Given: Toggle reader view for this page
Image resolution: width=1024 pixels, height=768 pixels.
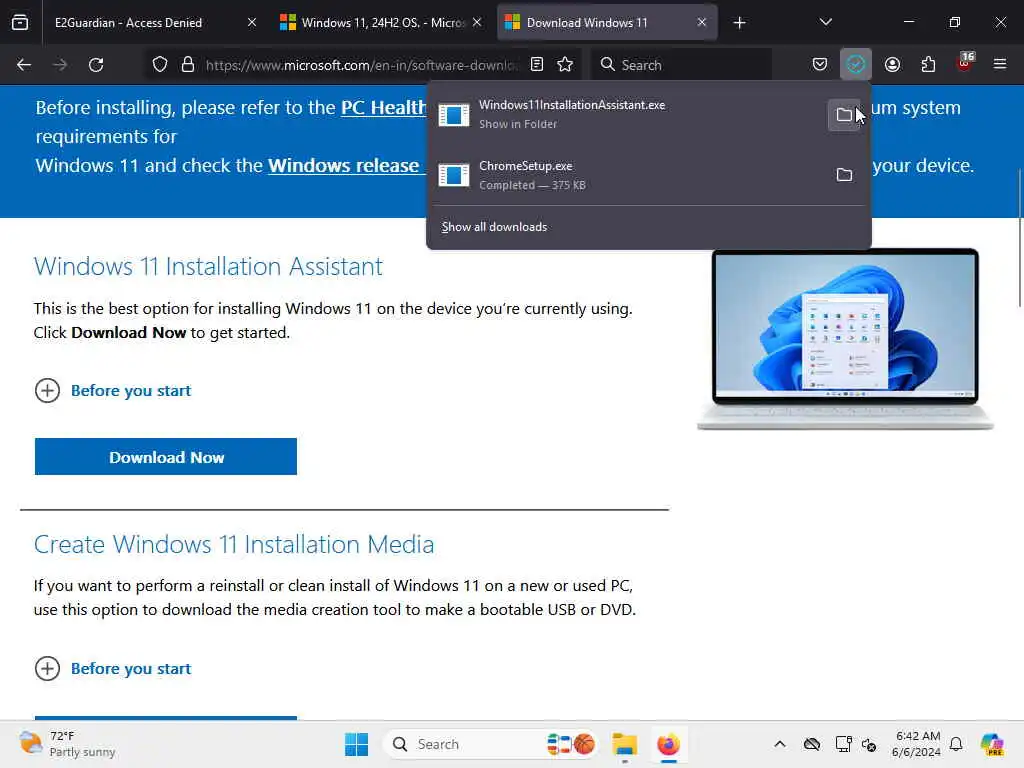Looking at the screenshot, I should coord(537,64).
